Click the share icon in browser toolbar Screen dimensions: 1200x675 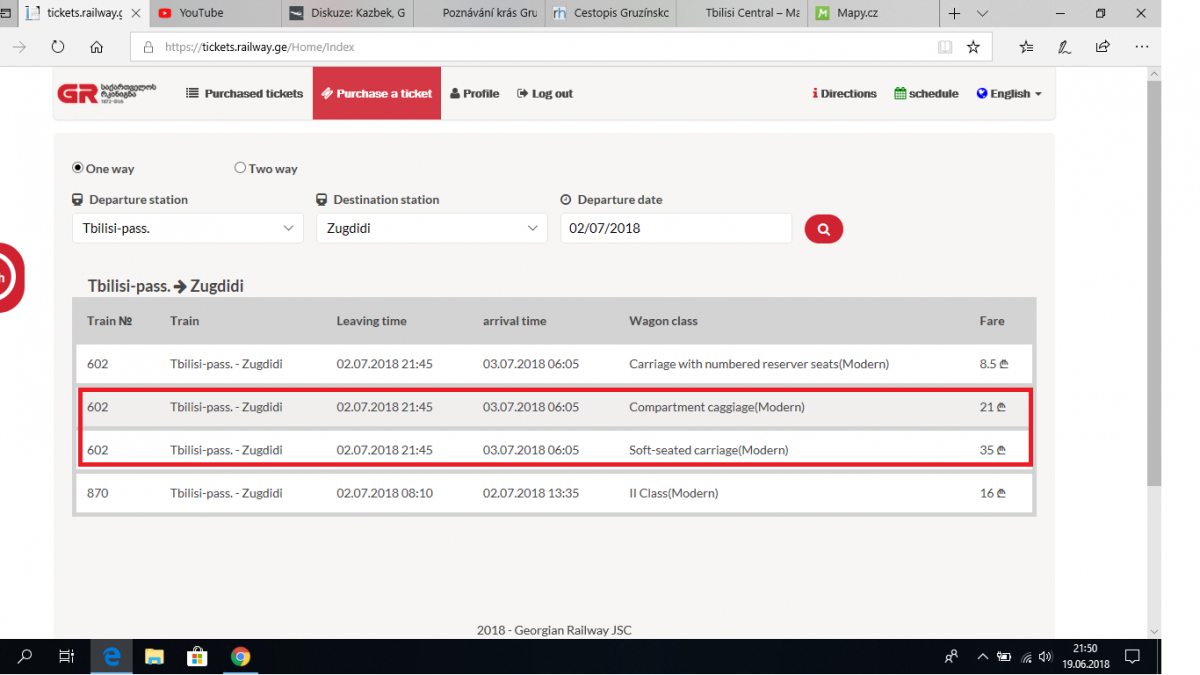click(1102, 47)
